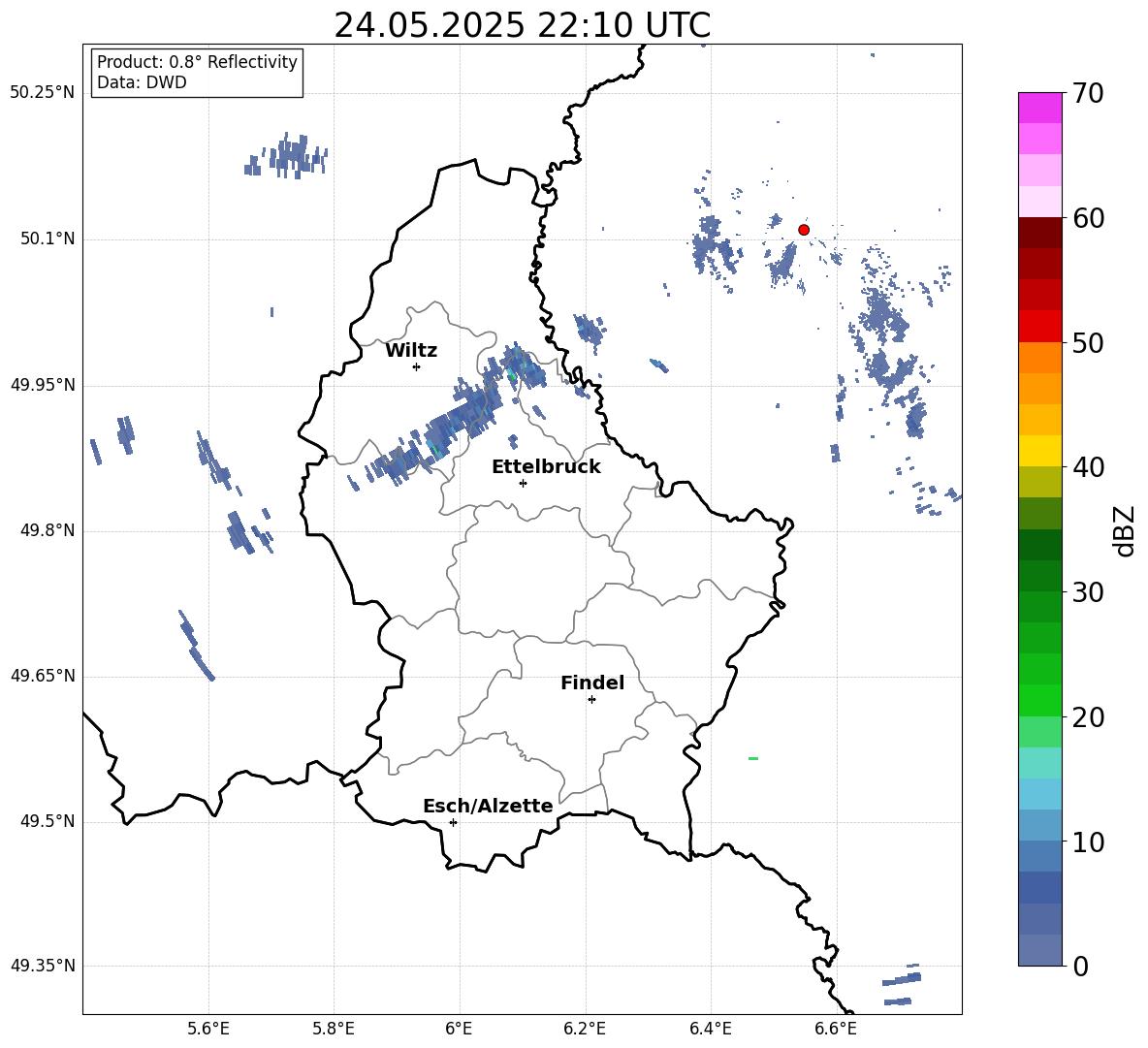Click the Ettelbruck station cross marker
Screen dimensions: 1148x1048
[x=523, y=483]
